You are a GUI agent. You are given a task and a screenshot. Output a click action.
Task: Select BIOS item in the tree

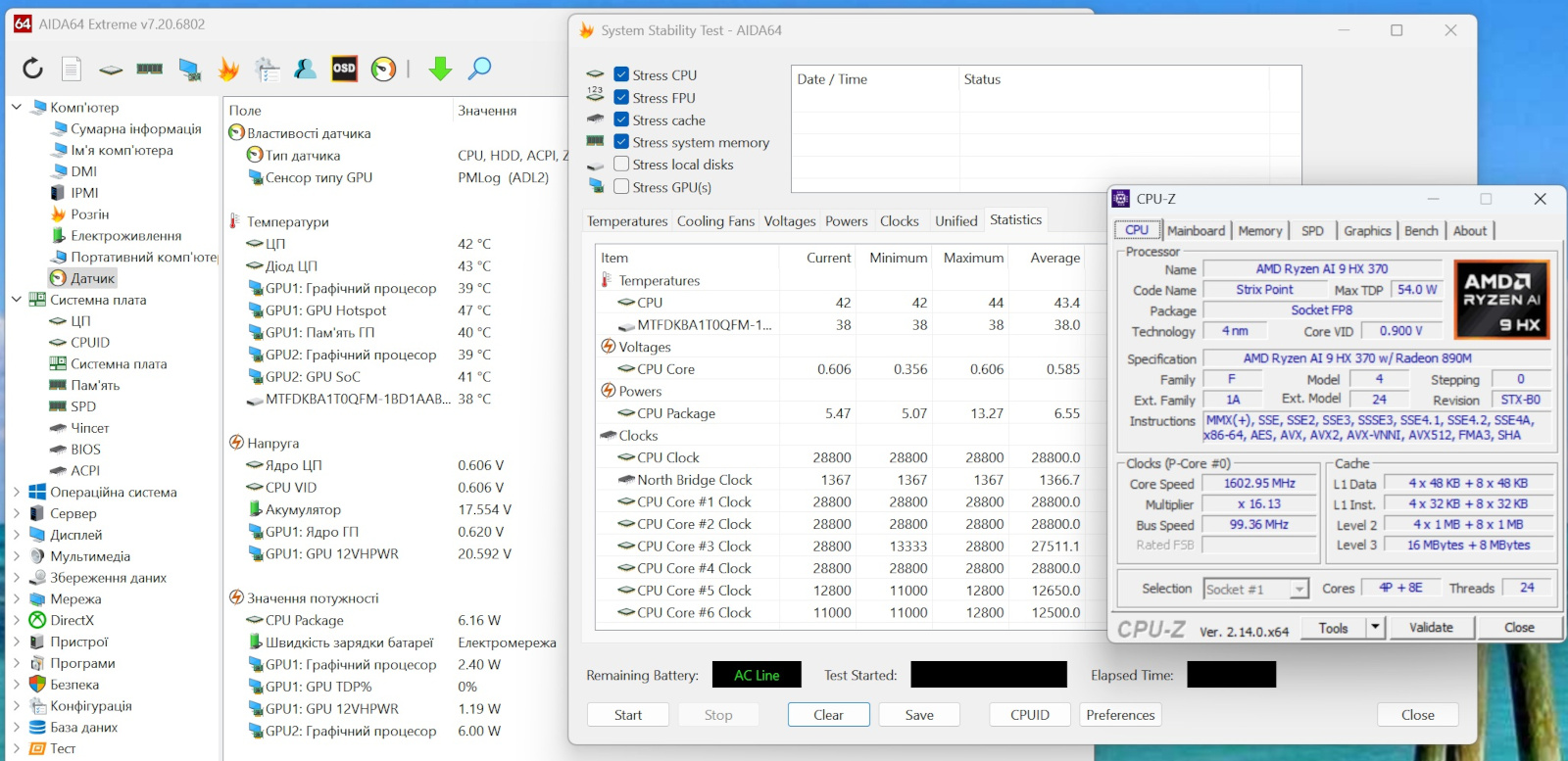[74, 450]
